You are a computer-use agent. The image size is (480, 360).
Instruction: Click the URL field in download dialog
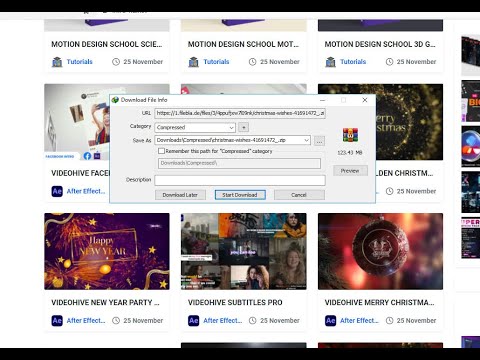pyautogui.click(x=240, y=113)
